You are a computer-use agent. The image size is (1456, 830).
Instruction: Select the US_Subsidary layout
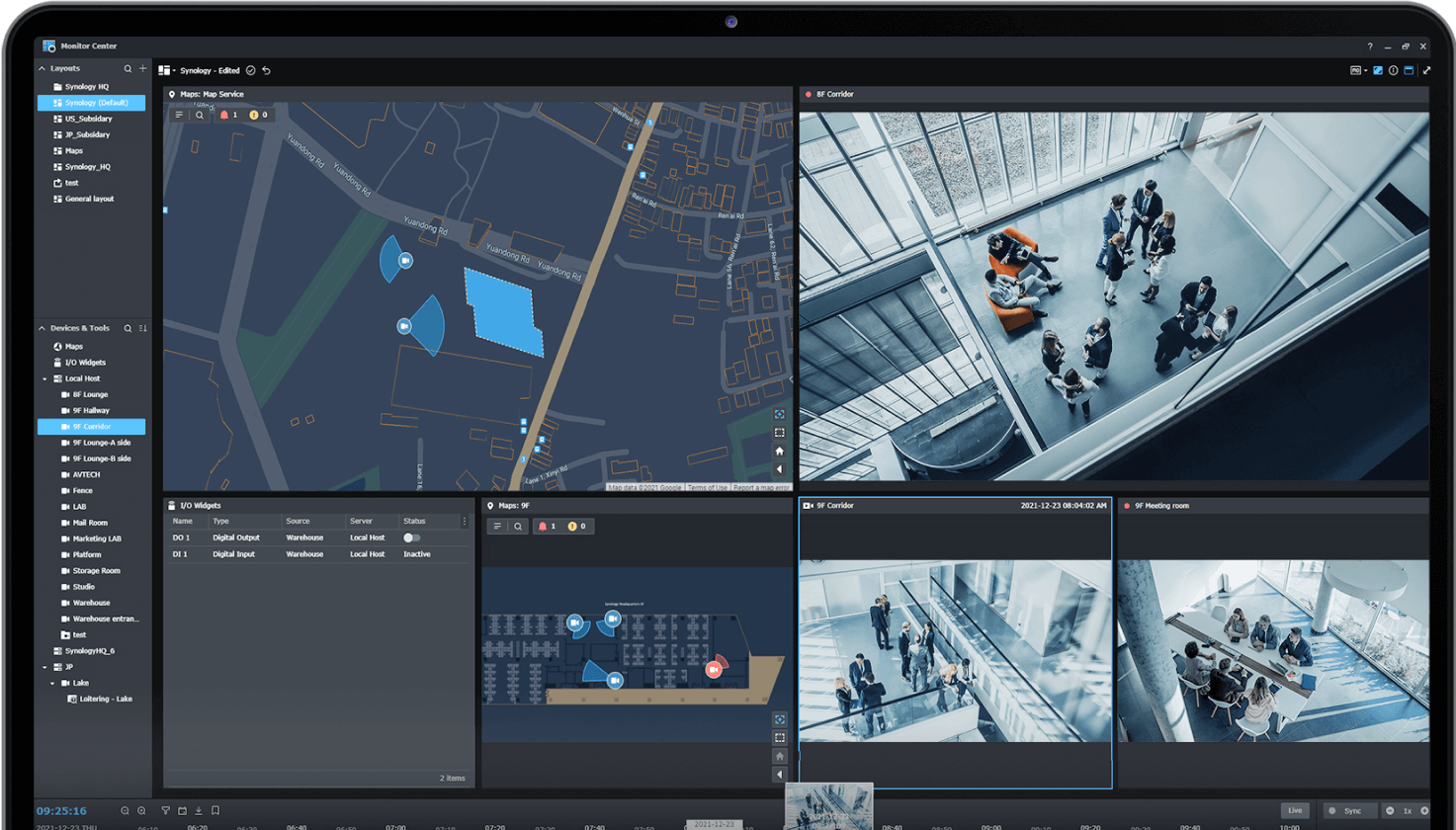pyautogui.click(x=88, y=119)
